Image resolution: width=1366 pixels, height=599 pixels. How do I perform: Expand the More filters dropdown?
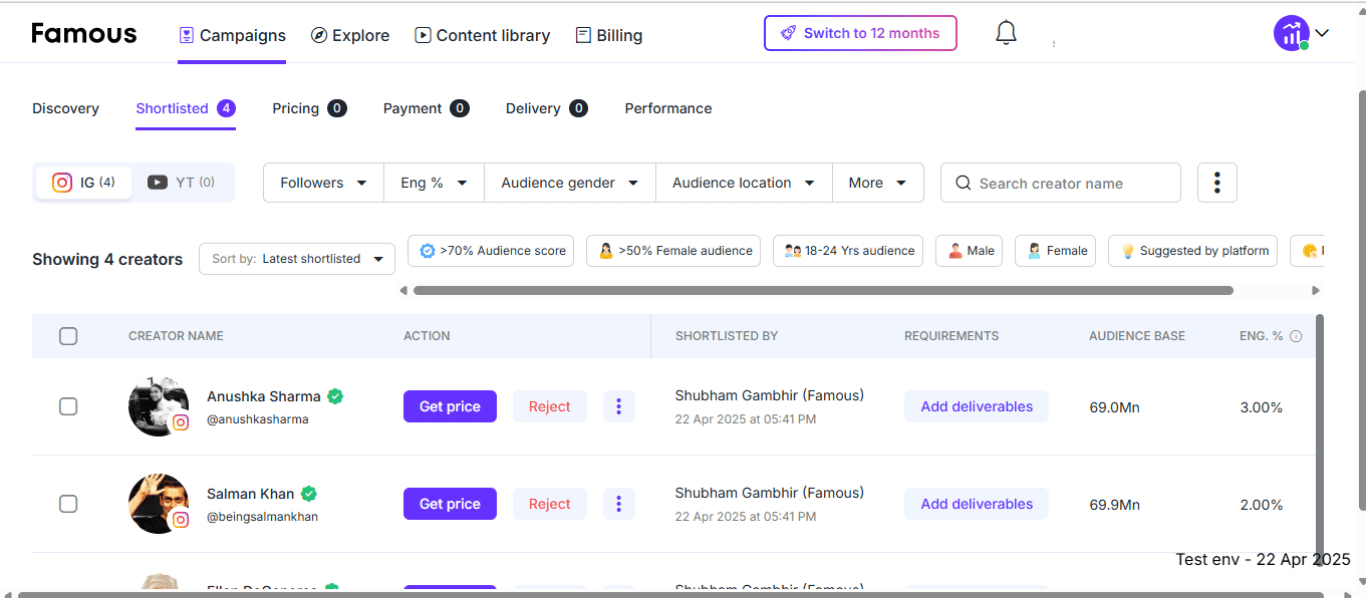tap(878, 183)
